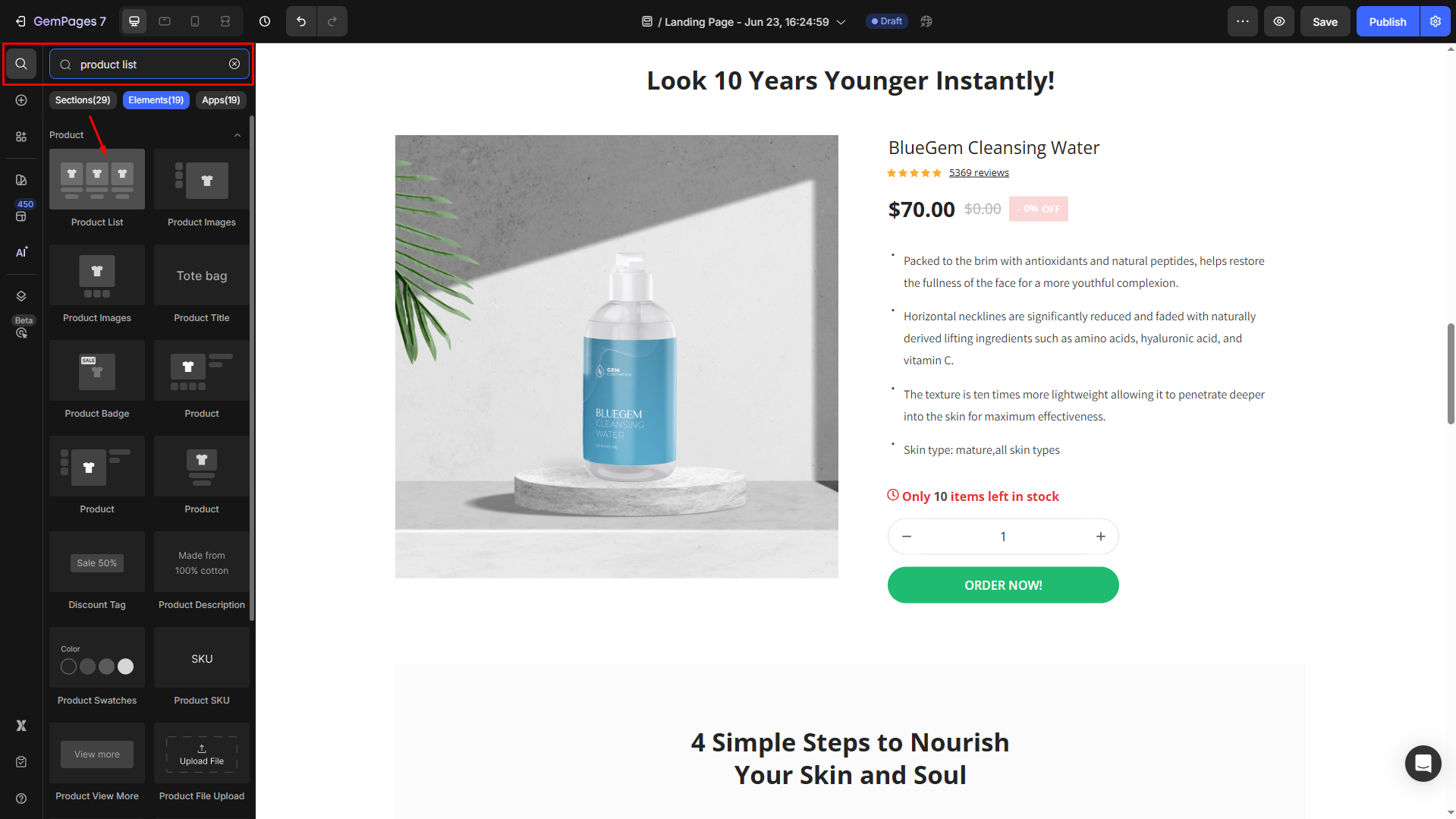
Task: Insert the Product List element
Action: (x=96, y=178)
